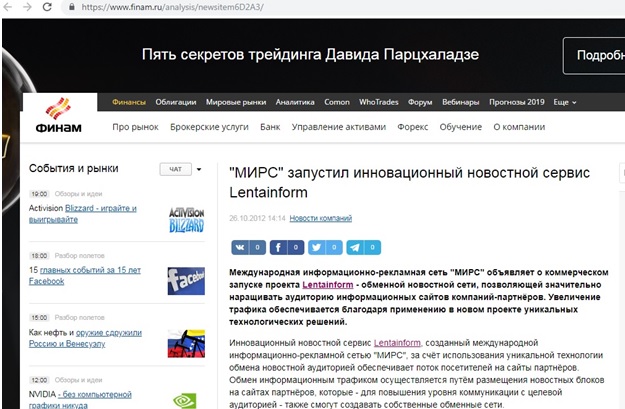Share article on Twitter
This screenshot has height=409, width=625.
(x=325, y=248)
